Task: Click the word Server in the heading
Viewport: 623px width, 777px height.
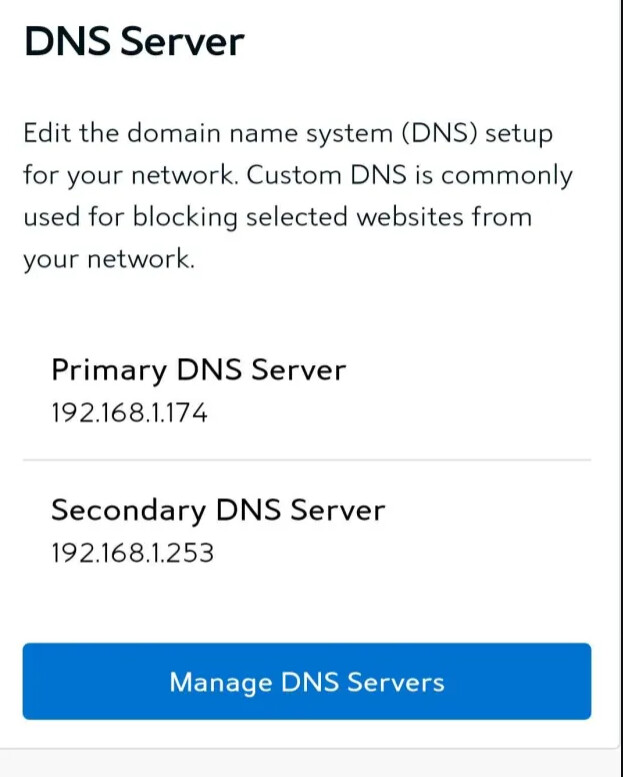Action: 182,41
